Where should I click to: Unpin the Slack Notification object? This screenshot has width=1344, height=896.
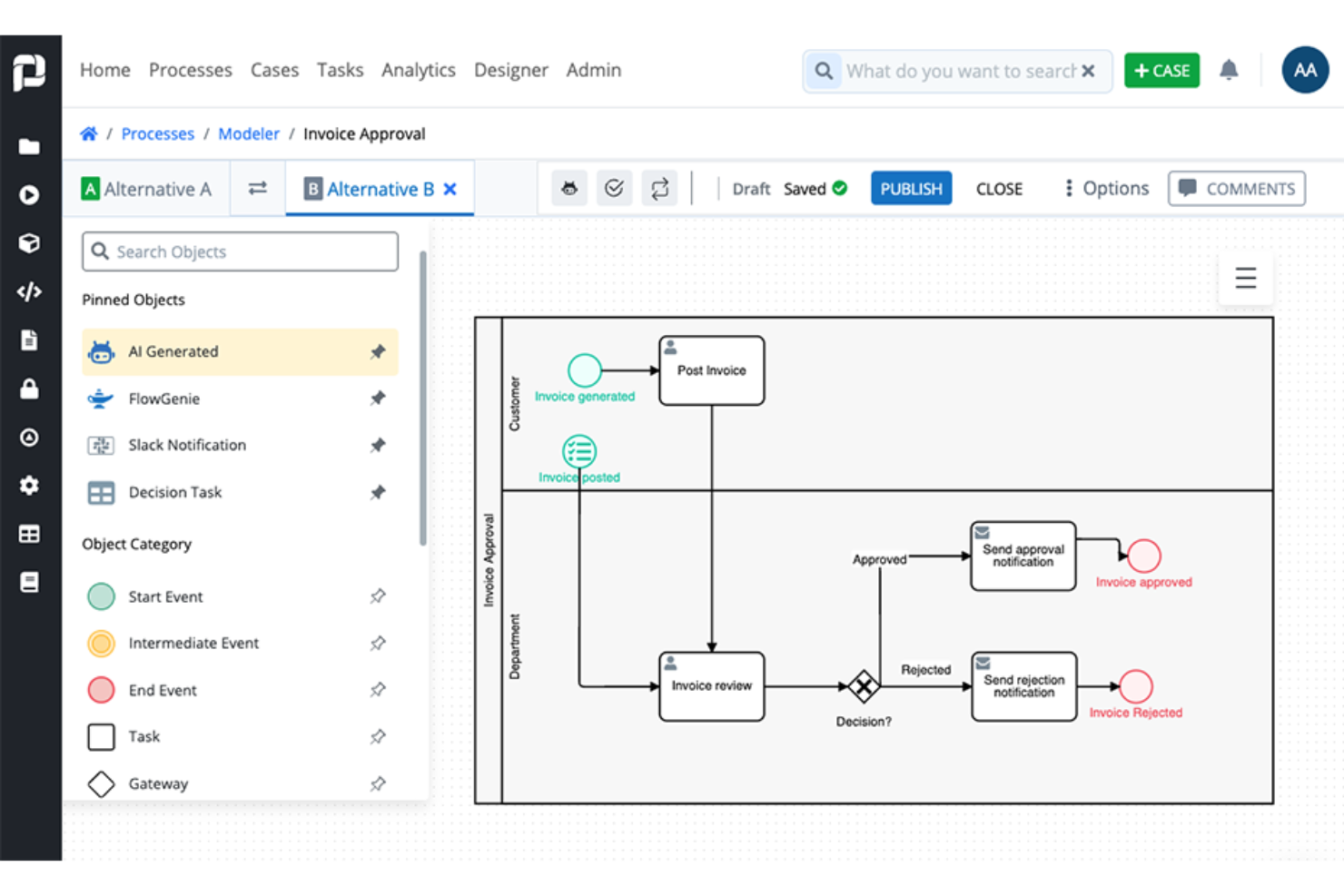click(x=378, y=445)
